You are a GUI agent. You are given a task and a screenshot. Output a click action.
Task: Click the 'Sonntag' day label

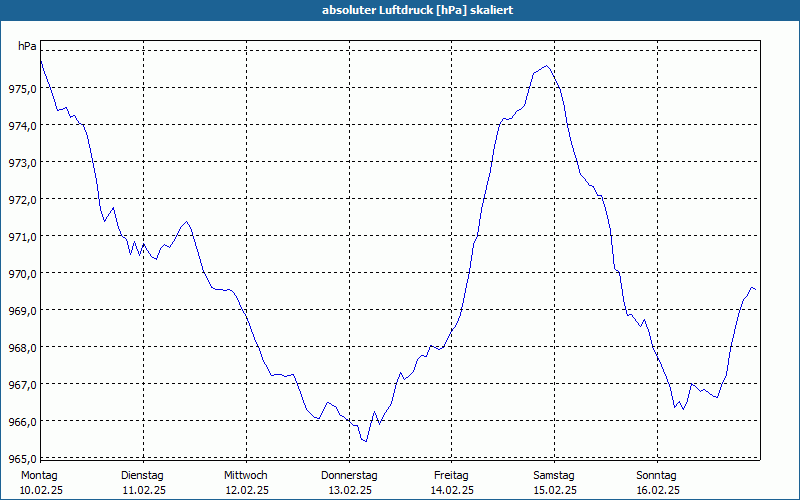[657, 476]
